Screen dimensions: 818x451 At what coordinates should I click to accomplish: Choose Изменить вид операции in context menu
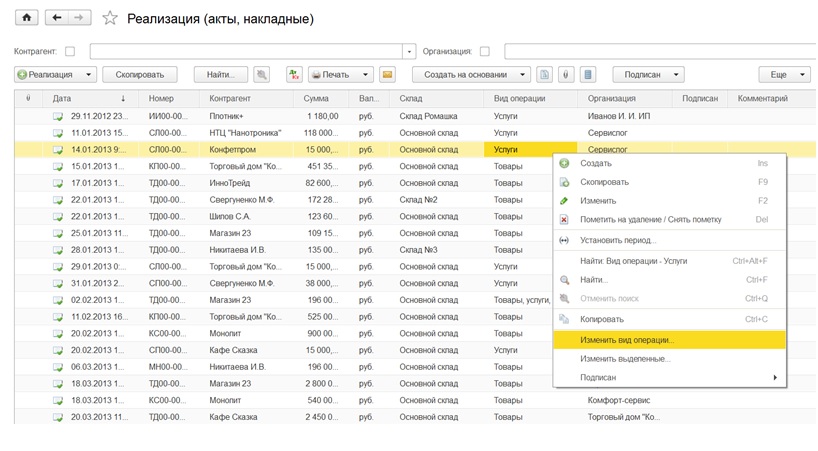[669, 340]
